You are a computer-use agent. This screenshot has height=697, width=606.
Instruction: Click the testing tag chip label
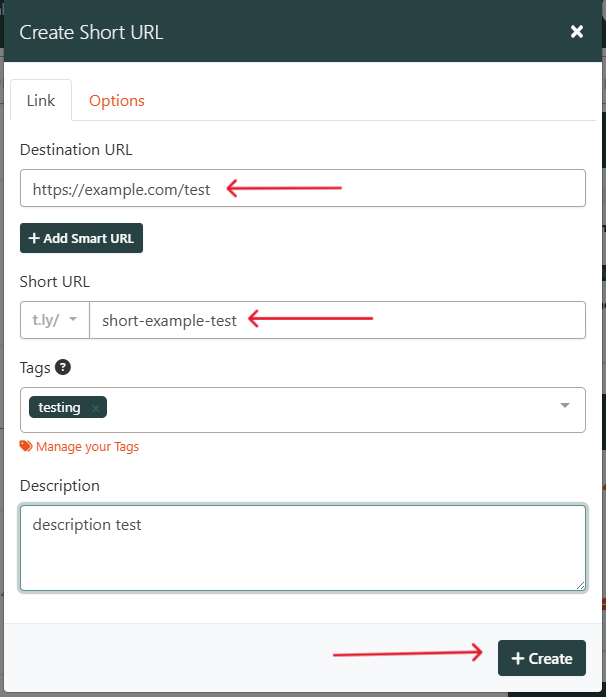59,407
